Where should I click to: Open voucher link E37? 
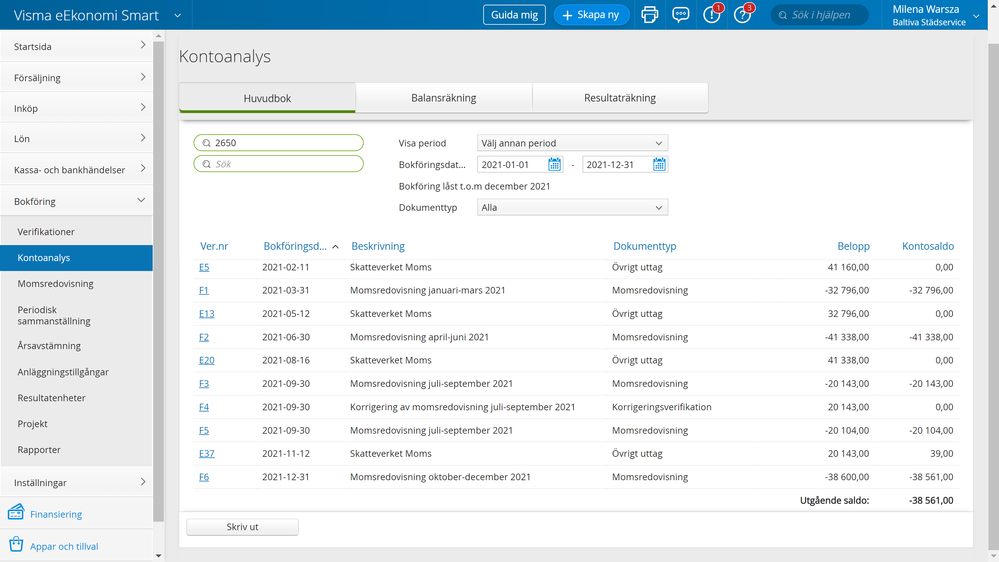pyautogui.click(x=206, y=454)
